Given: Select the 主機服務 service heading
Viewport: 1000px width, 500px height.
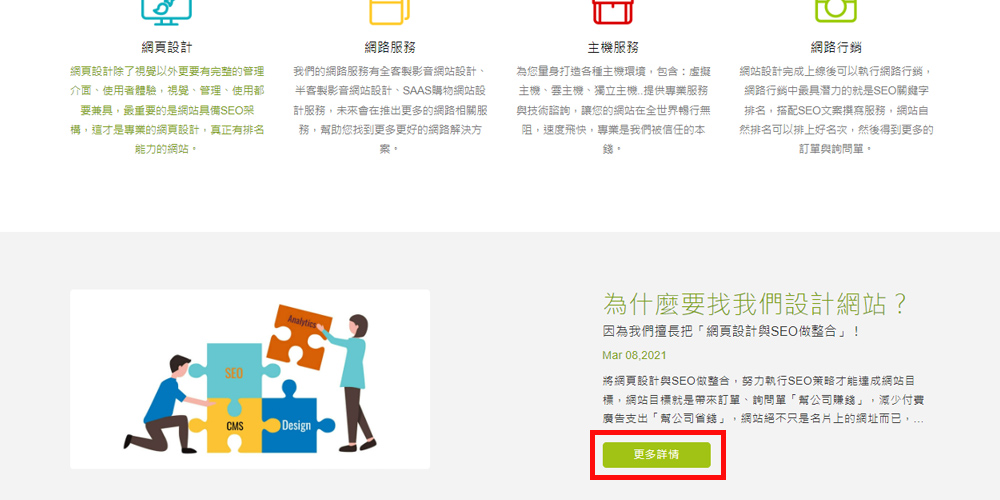Looking at the screenshot, I should (x=612, y=47).
